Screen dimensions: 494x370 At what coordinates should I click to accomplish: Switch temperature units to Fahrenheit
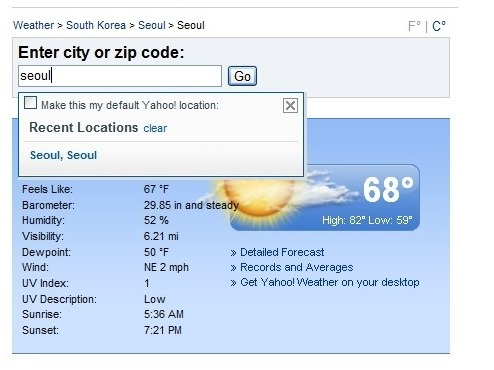(414, 26)
